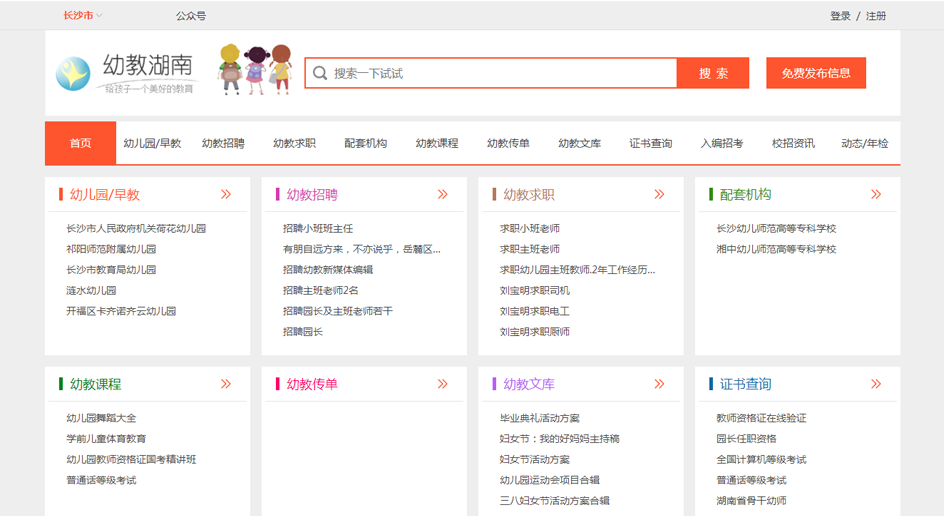Expand the 长沙市 city selector dropdown
Viewport: 944px width, 516px height.
83,16
